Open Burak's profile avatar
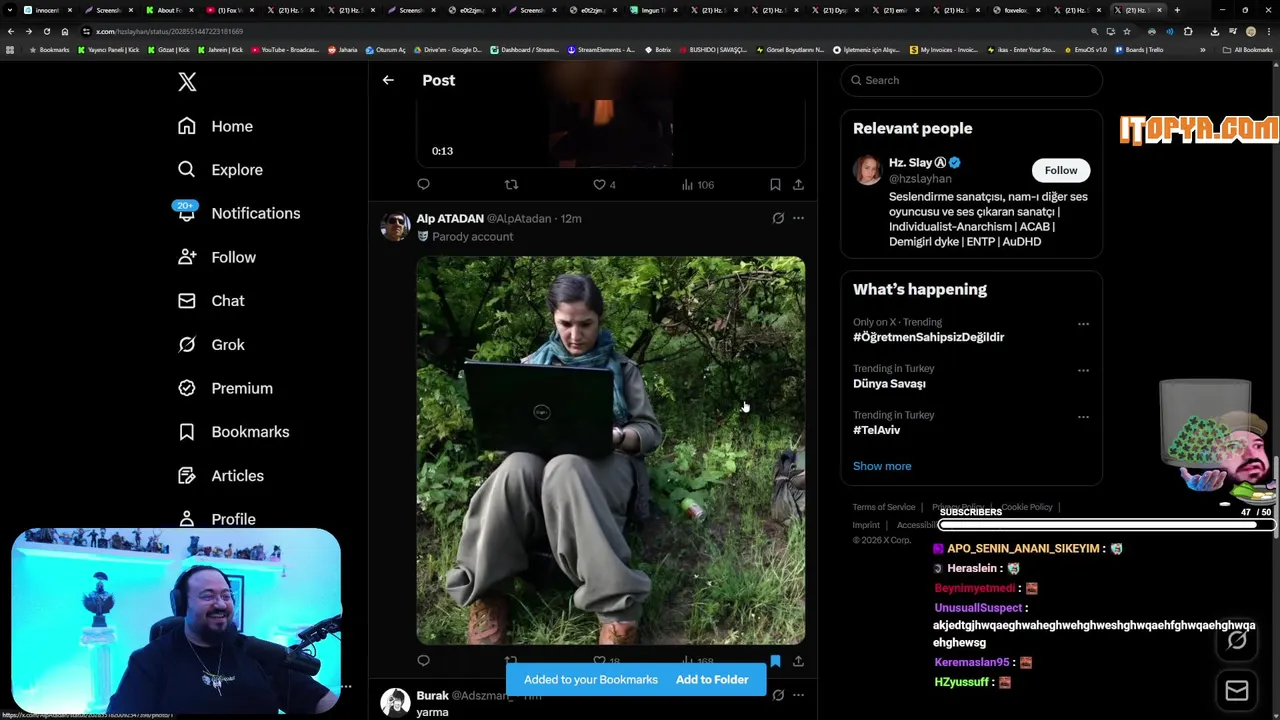The image size is (1280, 720). click(x=395, y=702)
